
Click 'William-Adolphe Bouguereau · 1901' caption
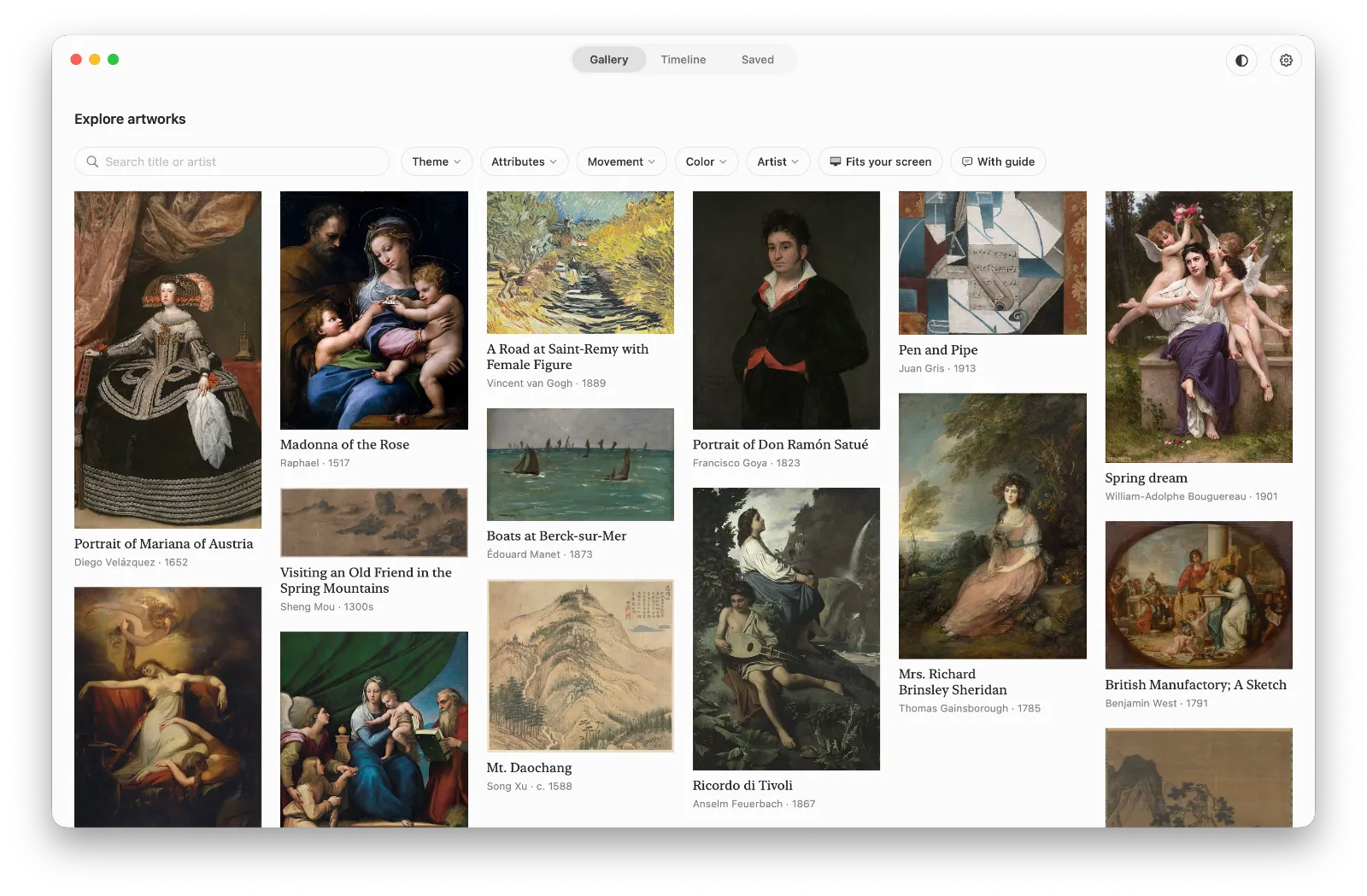(1191, 496)
